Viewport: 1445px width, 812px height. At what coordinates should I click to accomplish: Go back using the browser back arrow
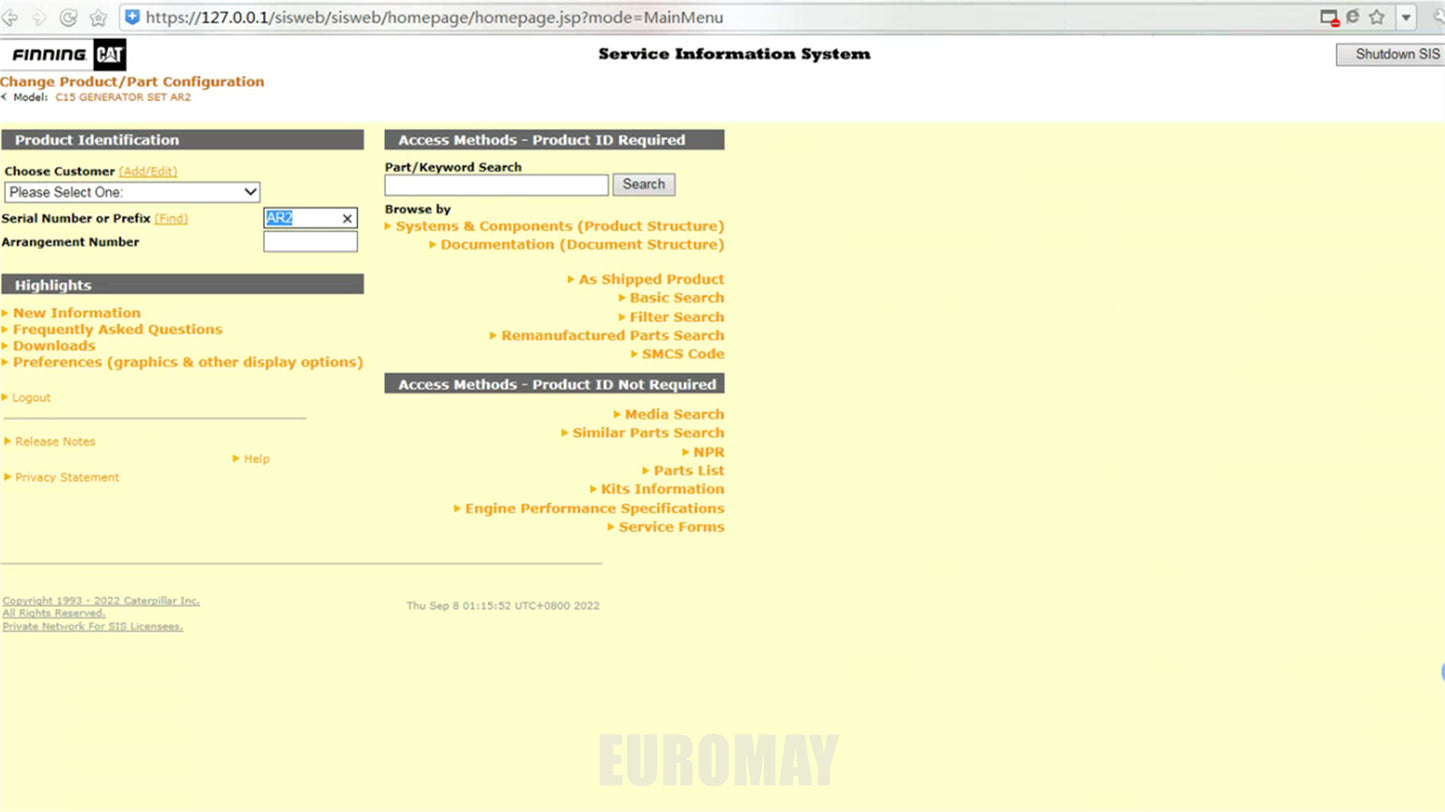tap(10, 18)
